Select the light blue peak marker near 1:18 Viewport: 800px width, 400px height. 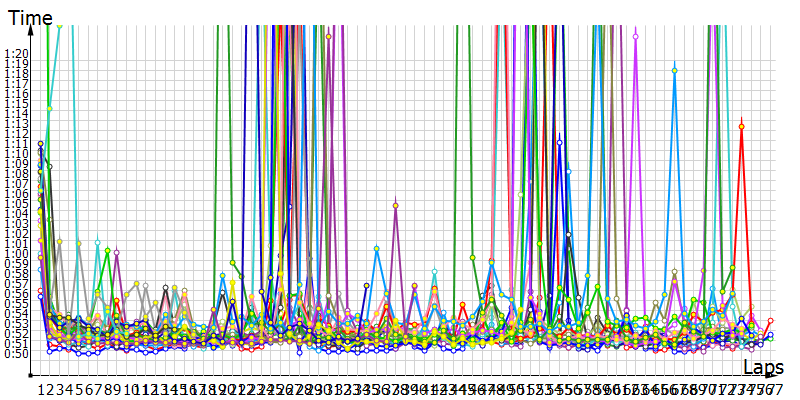pyautogui.click(x=674, y=71)
